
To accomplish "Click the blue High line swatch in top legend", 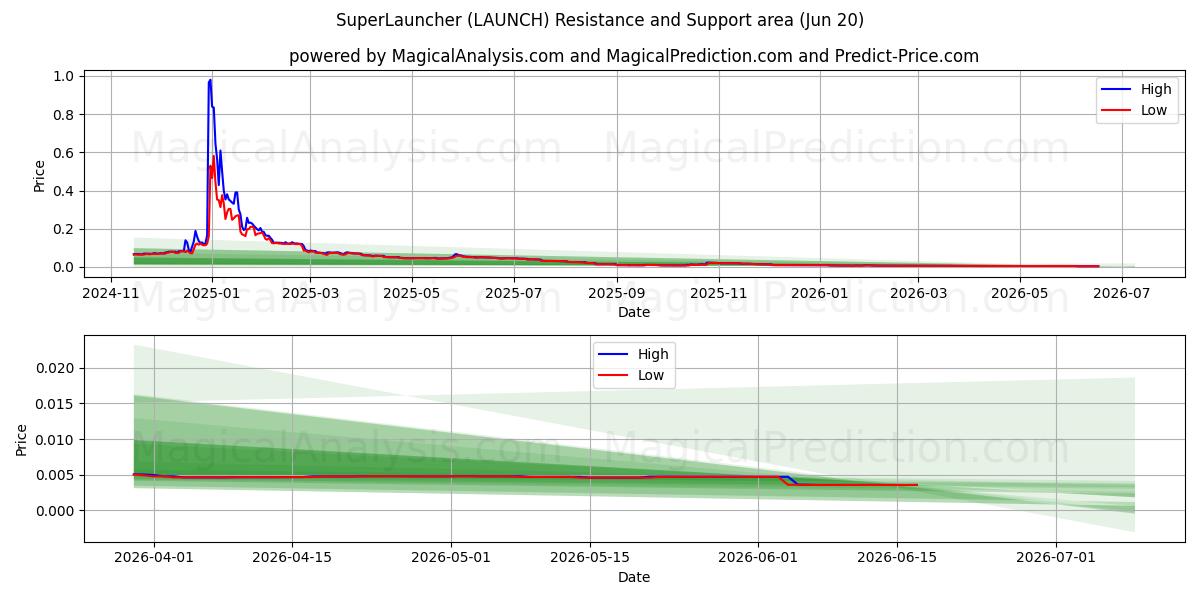I will coord(1117,90).
